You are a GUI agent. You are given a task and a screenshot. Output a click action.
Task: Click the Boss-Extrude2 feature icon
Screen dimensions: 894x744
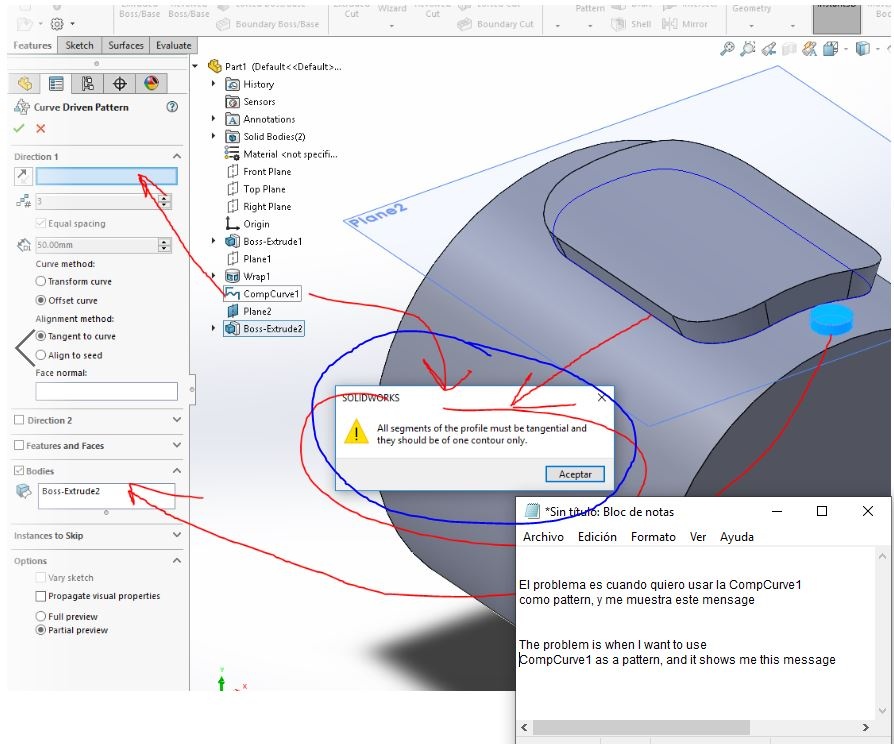click(232, 328)
